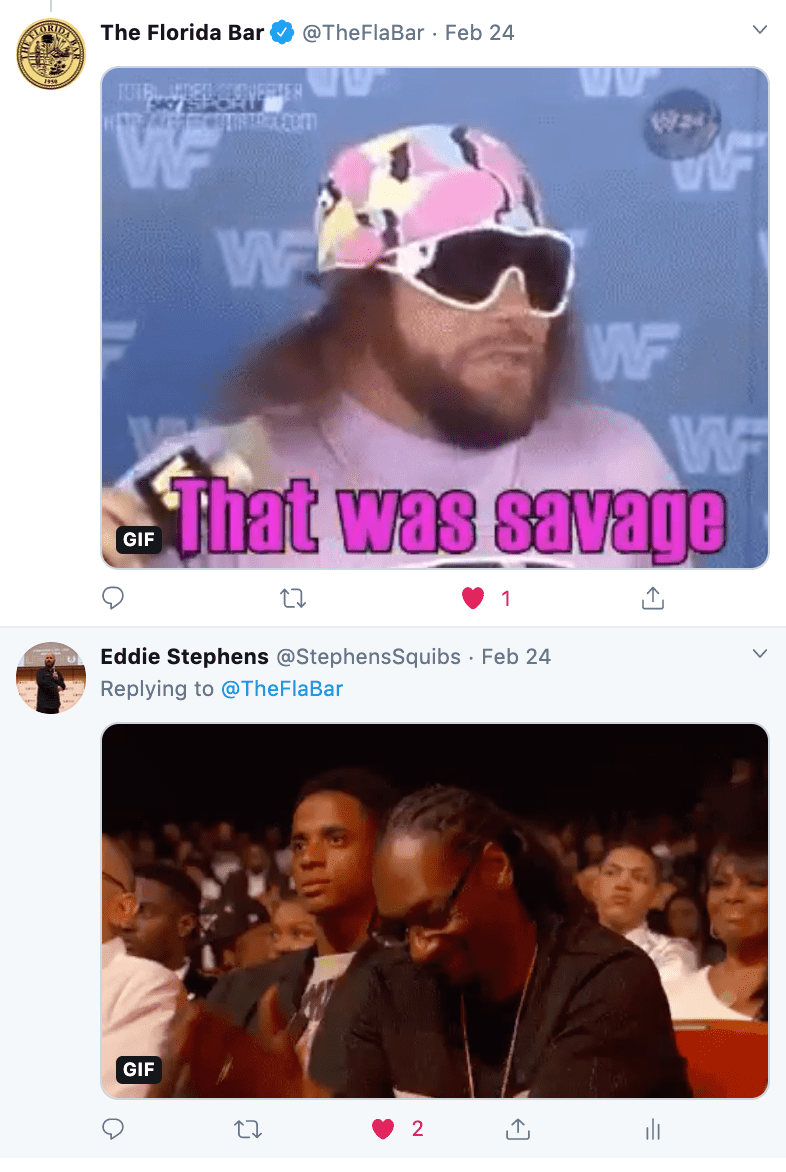Open Eddie Stephens profile name

point(185,656)
